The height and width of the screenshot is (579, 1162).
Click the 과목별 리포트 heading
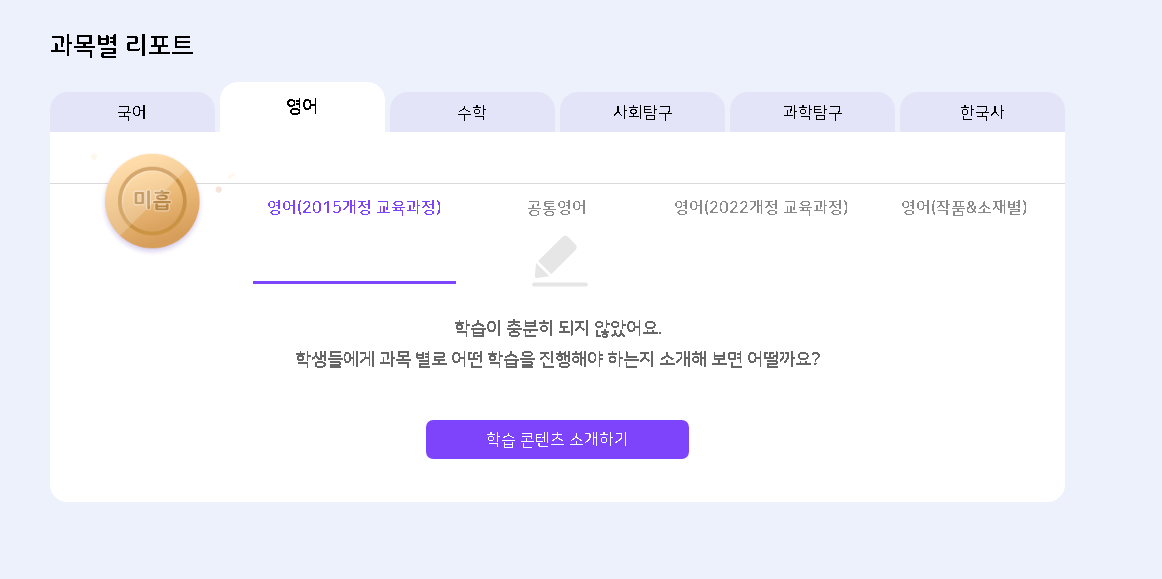click(x=122, y=45)
